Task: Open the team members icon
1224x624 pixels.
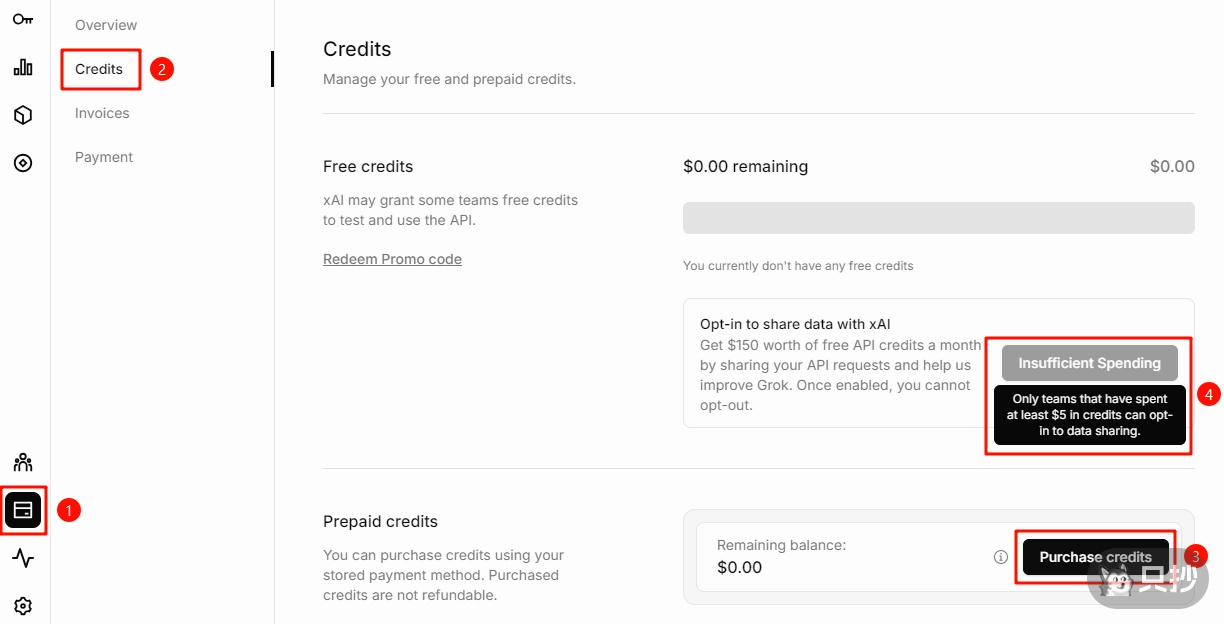Action: pyautogui.click(x=23, y=462)
